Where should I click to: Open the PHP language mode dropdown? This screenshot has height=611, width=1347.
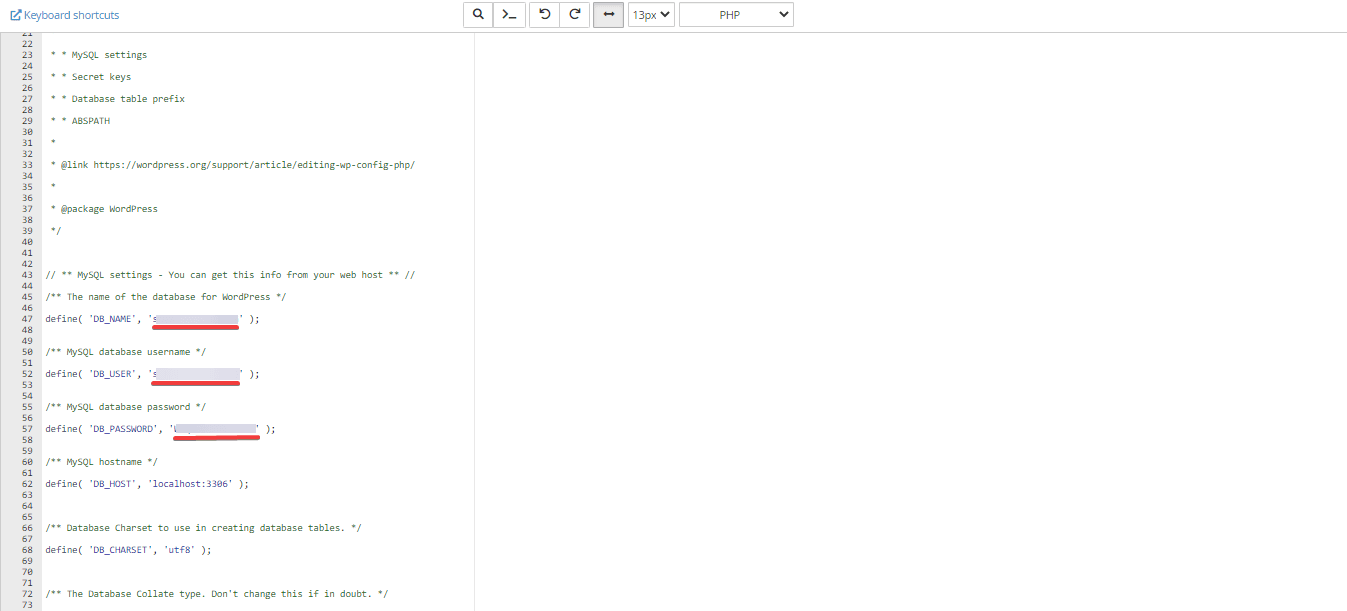click(736, 15)
